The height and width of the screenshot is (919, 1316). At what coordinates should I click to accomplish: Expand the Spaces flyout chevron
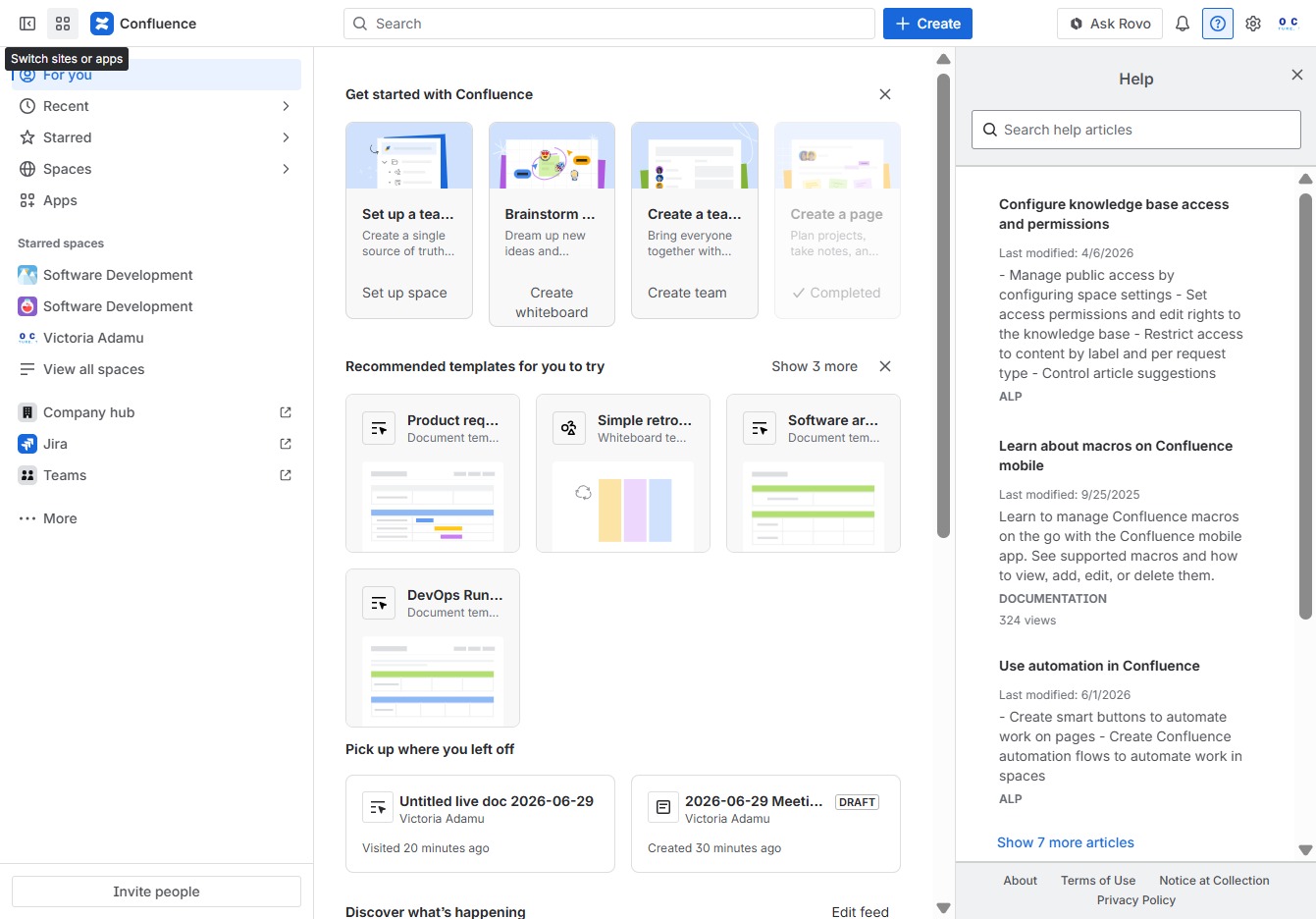(286, 169)
